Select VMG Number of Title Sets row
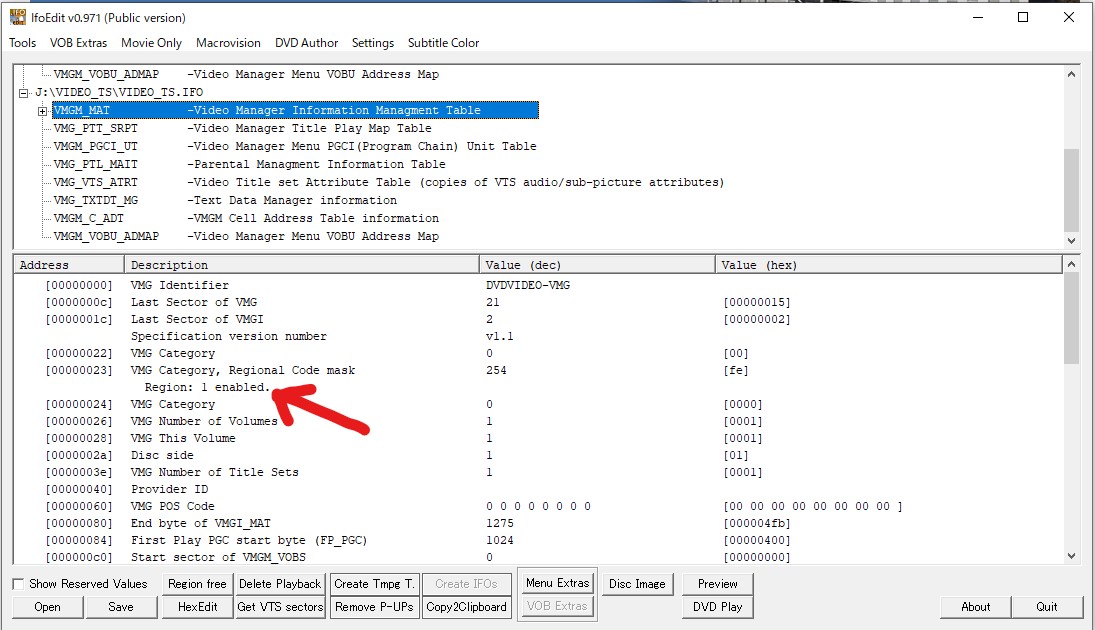 pyautogui.click(x=538, y=472)
